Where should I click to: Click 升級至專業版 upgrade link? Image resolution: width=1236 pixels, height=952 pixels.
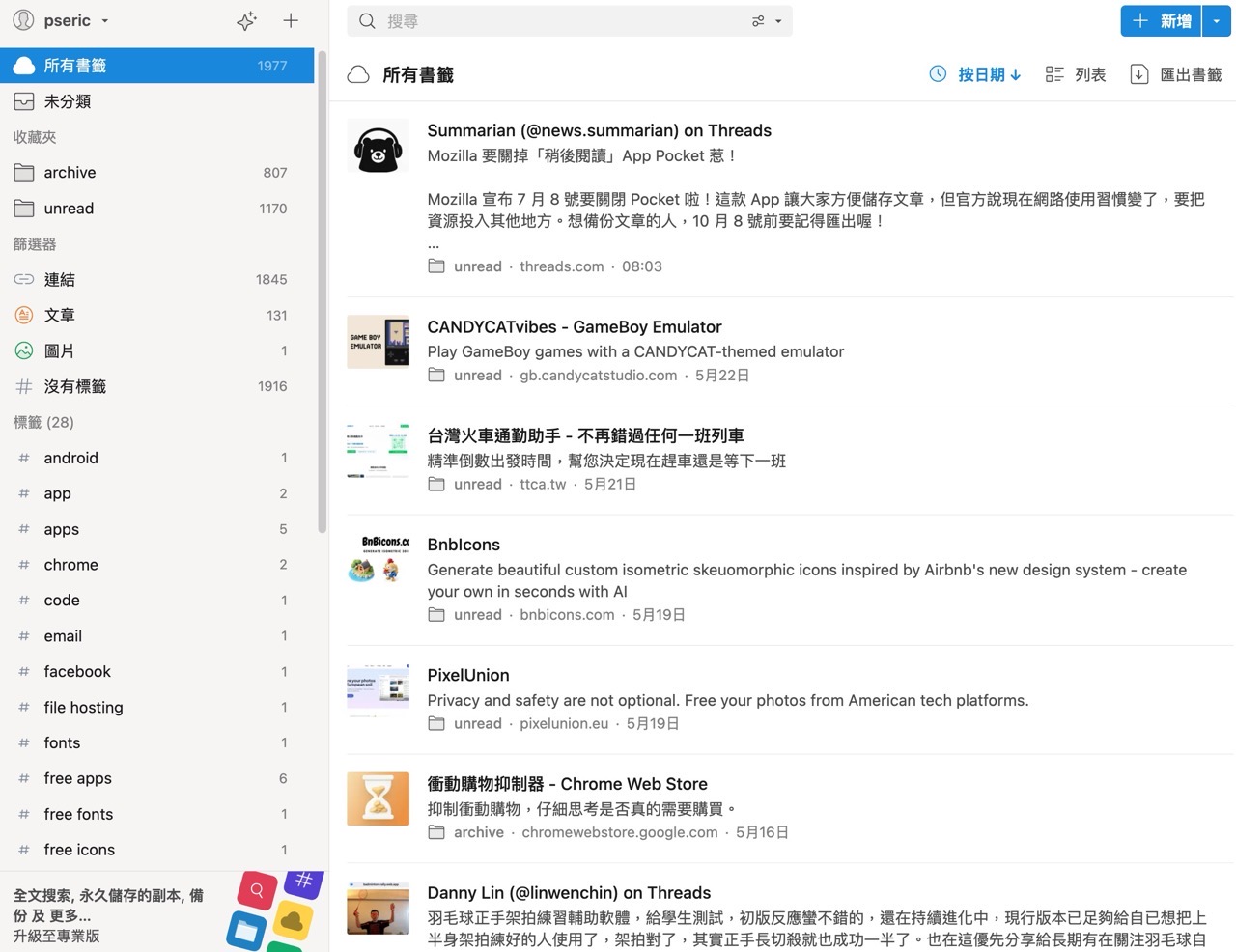coord(56,936)
